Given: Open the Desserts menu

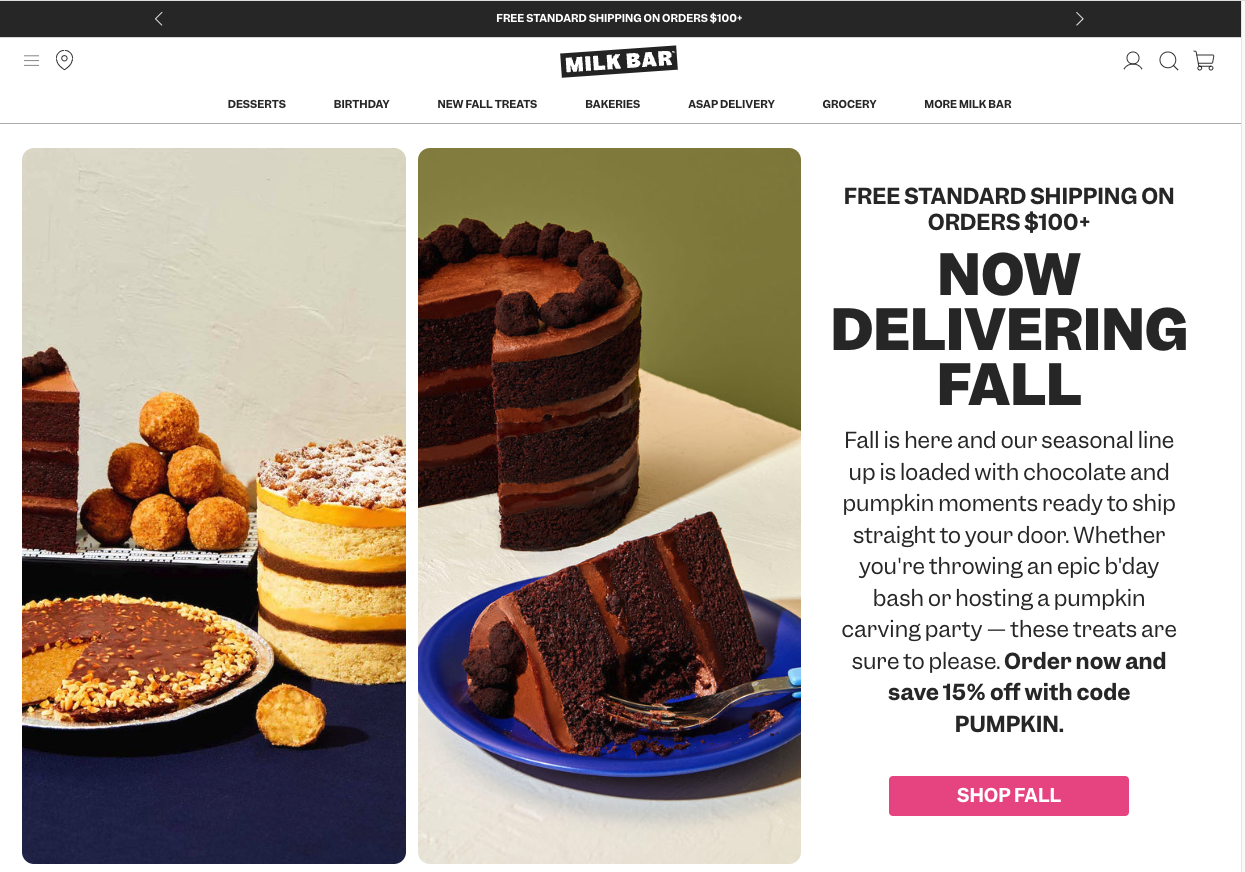Looking at the screenshot, I should (257, 104).
